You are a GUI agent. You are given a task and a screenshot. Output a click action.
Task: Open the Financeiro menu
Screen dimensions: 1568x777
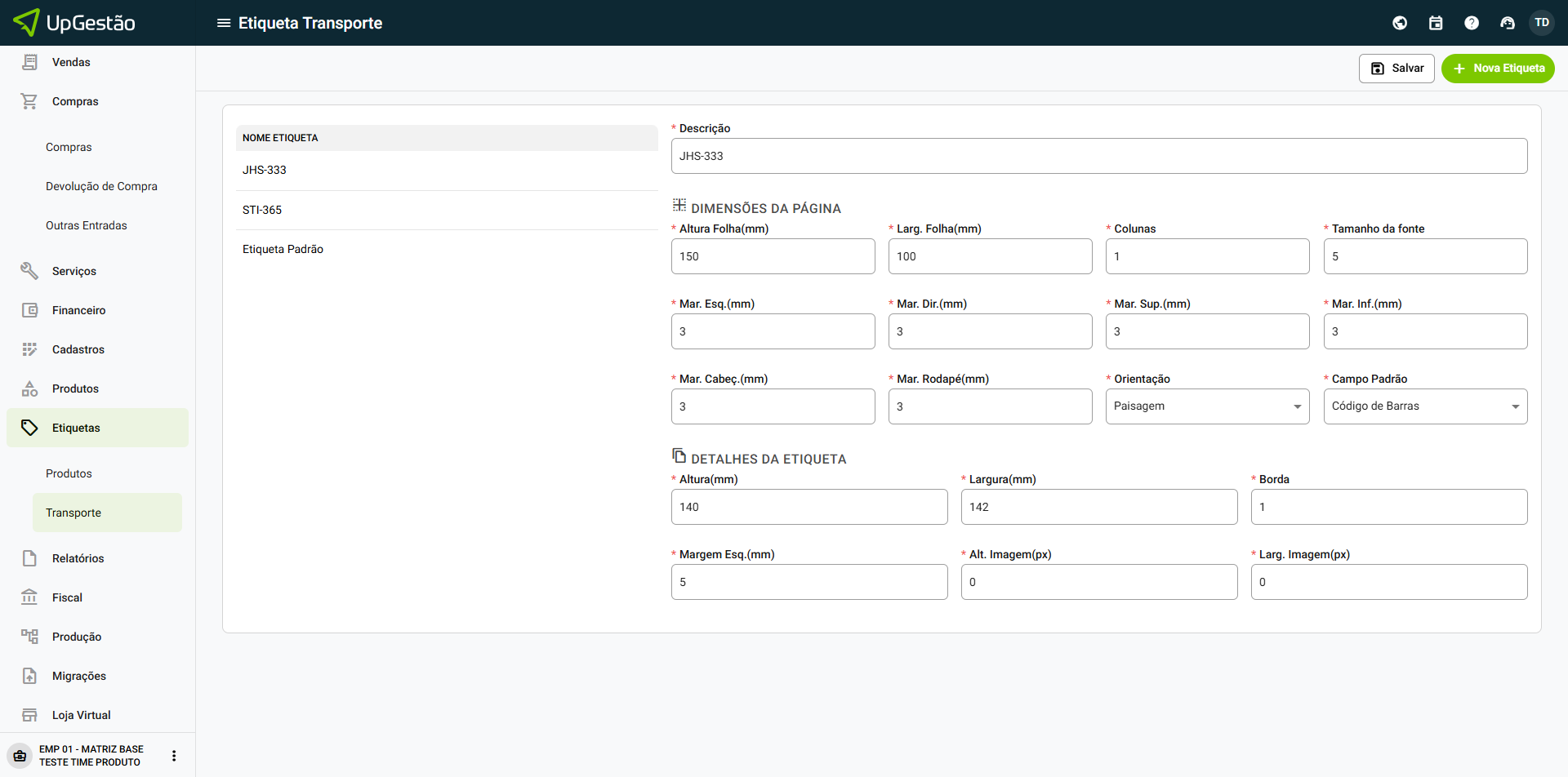[x=78, y=310]
